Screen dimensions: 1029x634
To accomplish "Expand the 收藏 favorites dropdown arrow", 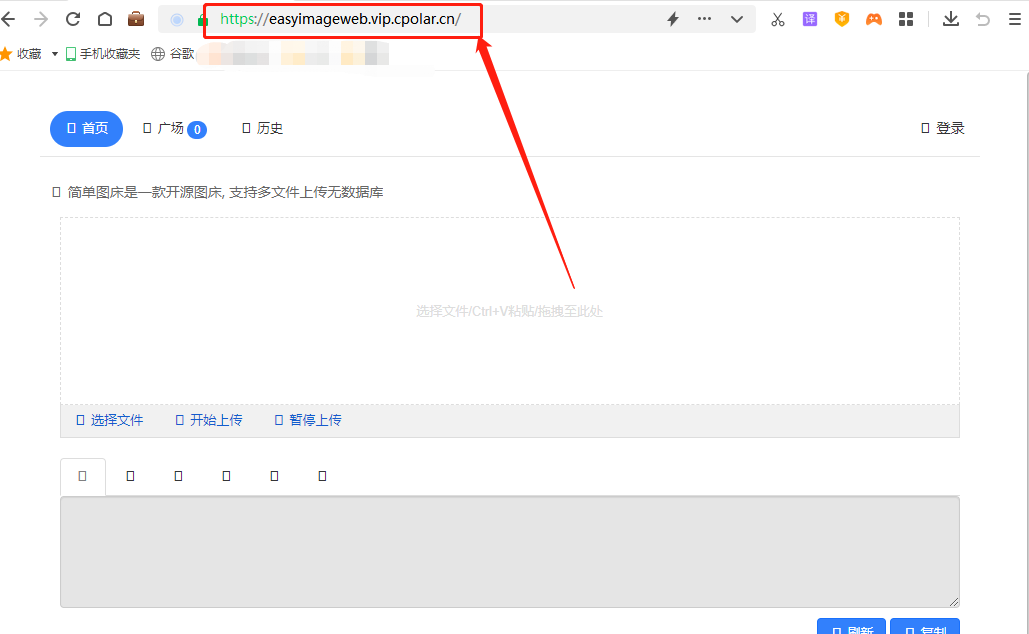I will [54, 53].
